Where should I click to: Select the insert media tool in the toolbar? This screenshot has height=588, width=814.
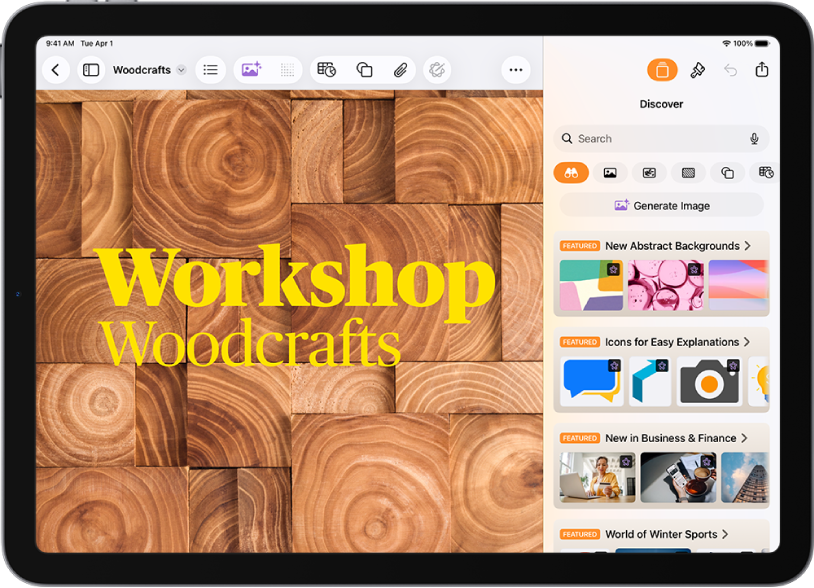point(250,70)
